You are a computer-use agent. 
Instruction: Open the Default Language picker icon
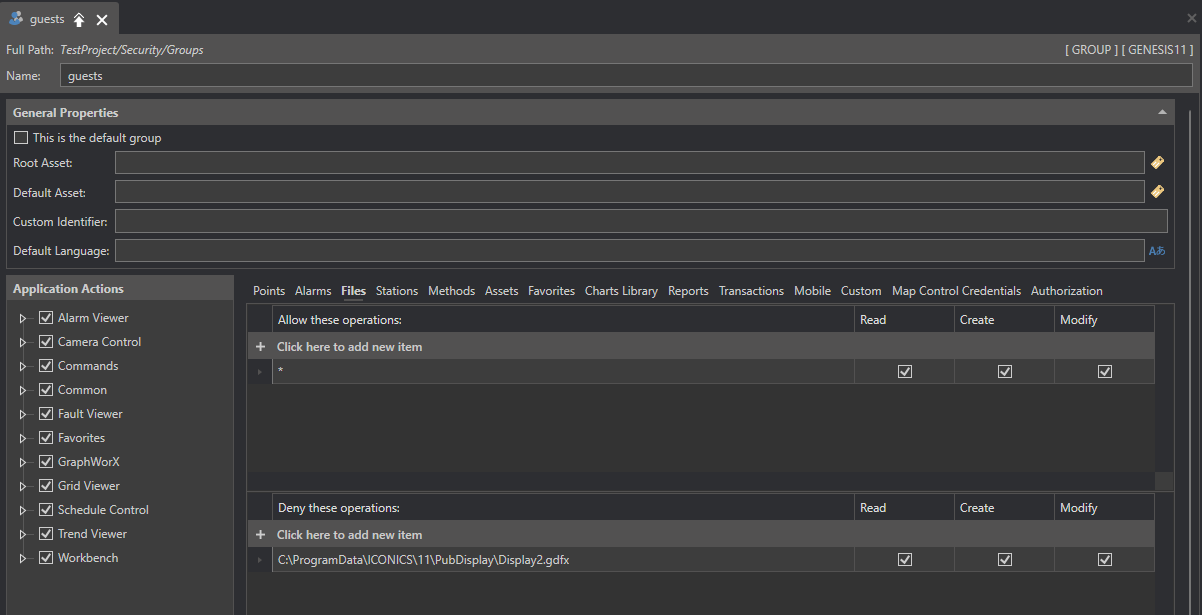(x=1157, y=251)
